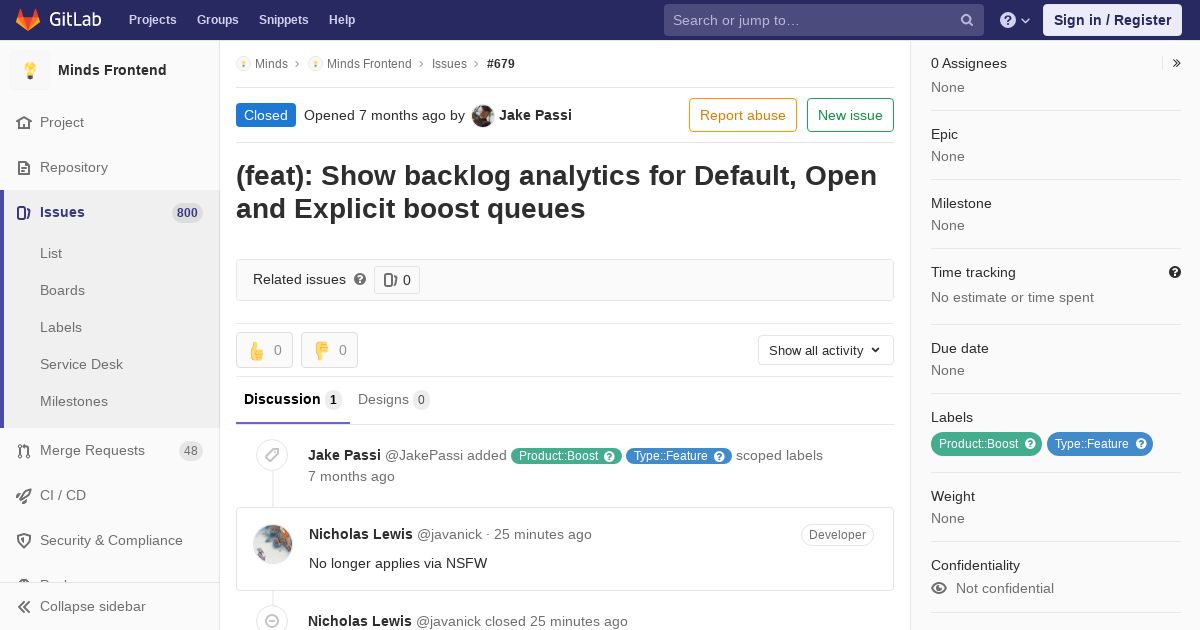The image size is (1200, 630).
Task: Click Nicholas Lewis's comment avatar
Action: click(273, 544)
